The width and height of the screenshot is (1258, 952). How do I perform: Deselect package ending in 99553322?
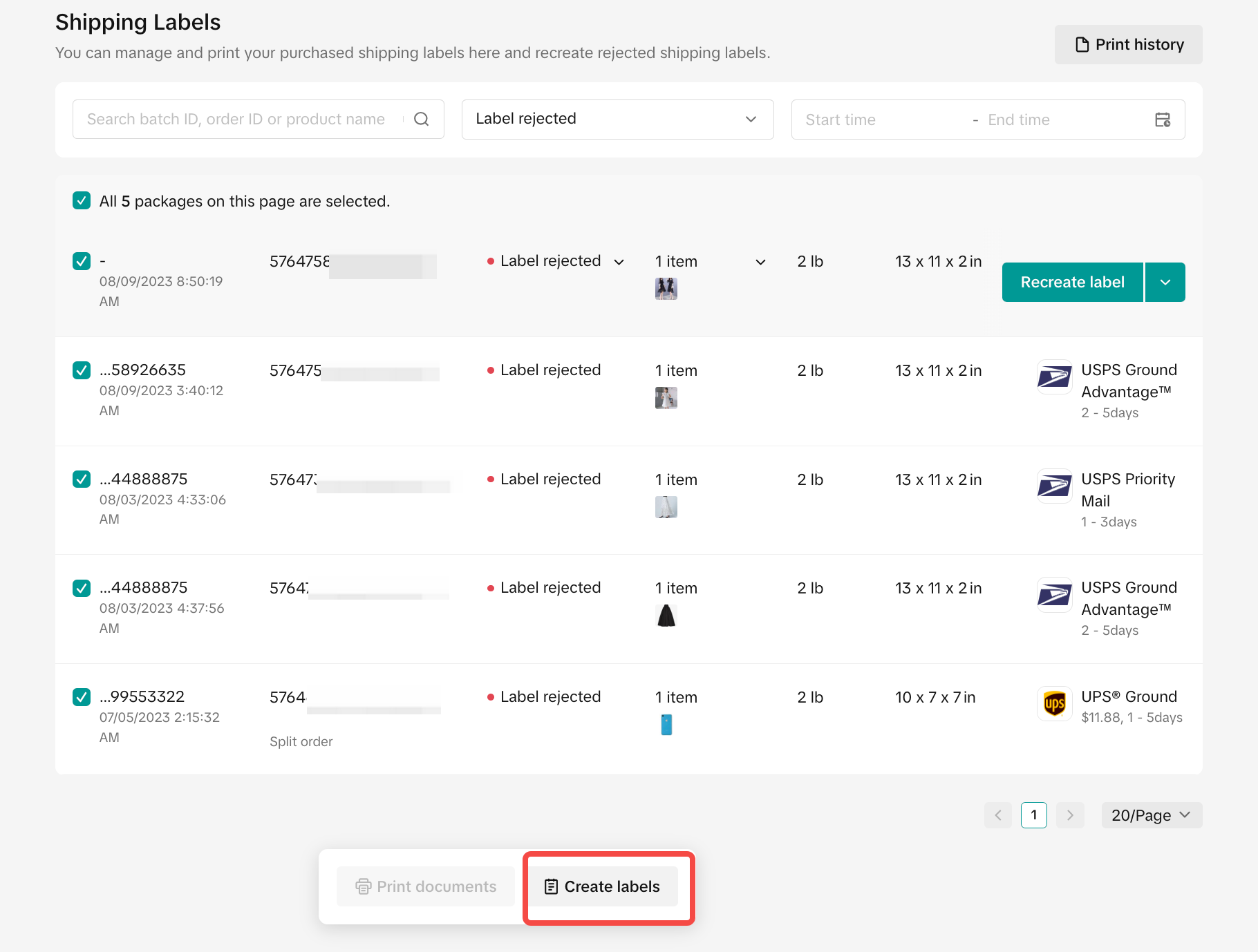tap(82, 697)
